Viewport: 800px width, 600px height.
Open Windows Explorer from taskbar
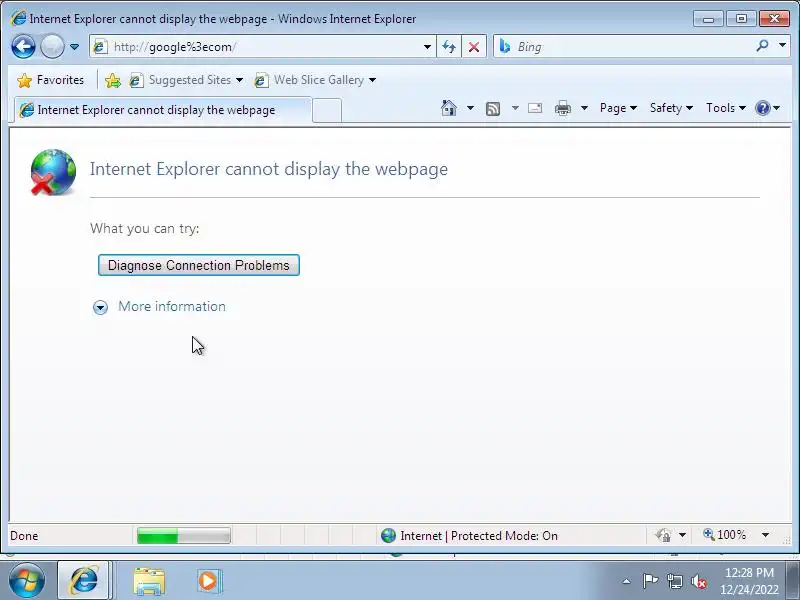pyautogui.click(x=149, y=581)
